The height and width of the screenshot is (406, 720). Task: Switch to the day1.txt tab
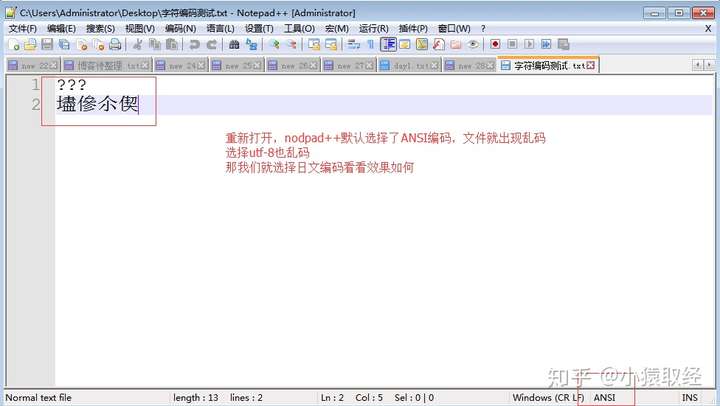point(410,65)
